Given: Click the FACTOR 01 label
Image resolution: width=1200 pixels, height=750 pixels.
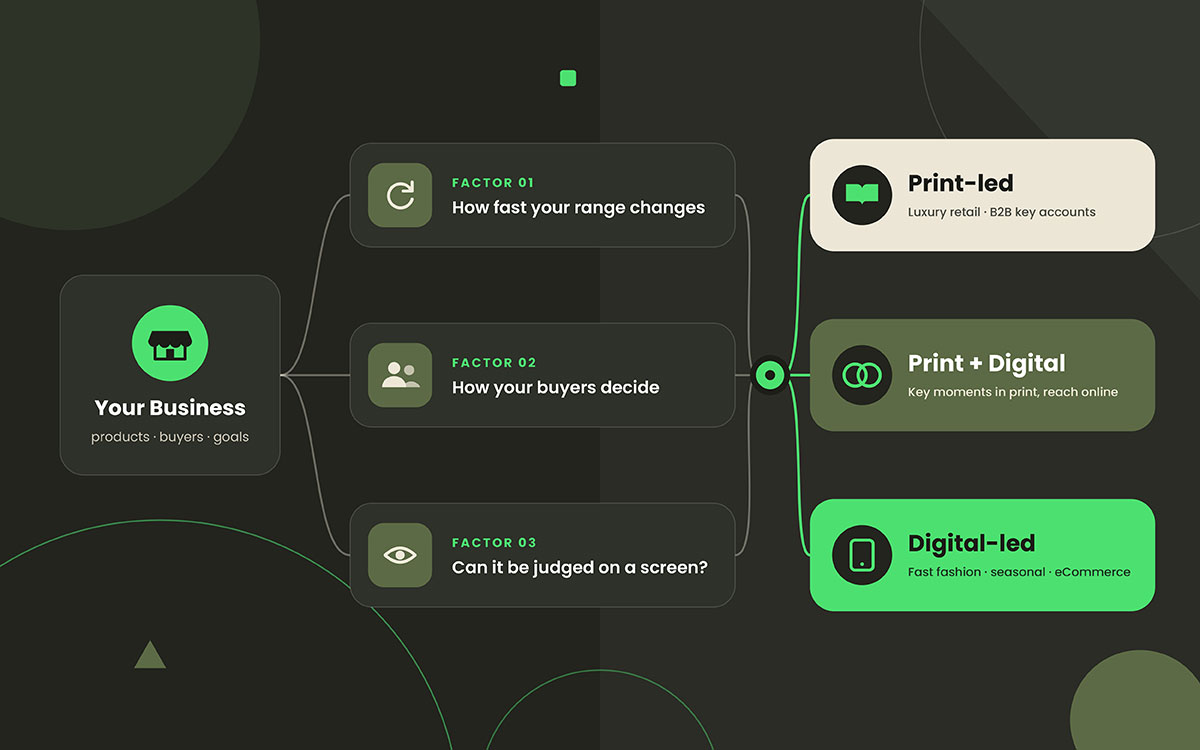Looking at the screenshot, I should [493, 183].
